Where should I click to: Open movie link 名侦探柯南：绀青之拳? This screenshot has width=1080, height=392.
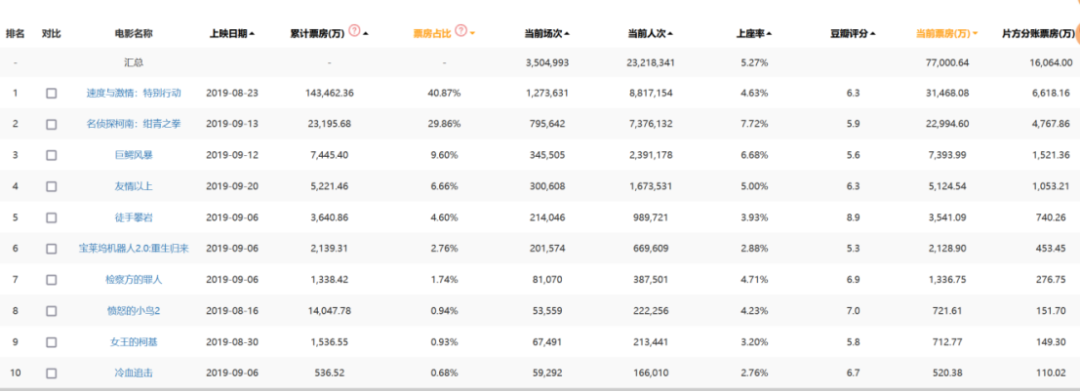134,124
